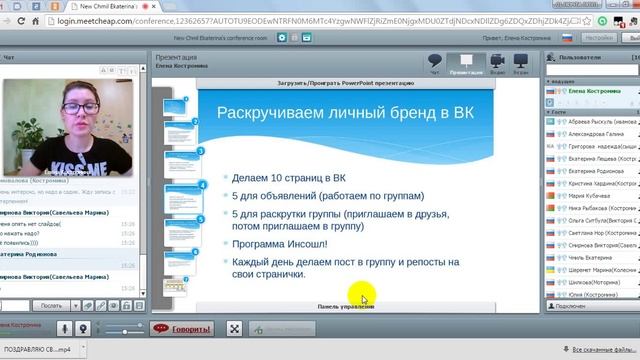
Task: Select slide thumbnail 7
Action: coord(175,287)
